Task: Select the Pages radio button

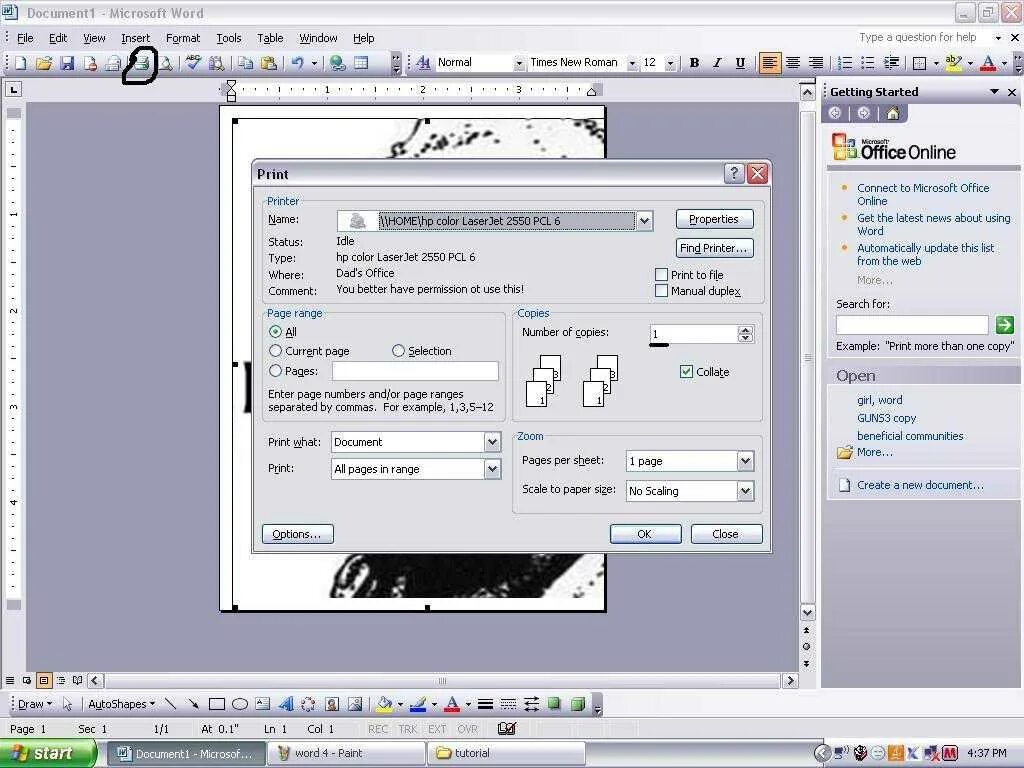Action: coord(276,371)
